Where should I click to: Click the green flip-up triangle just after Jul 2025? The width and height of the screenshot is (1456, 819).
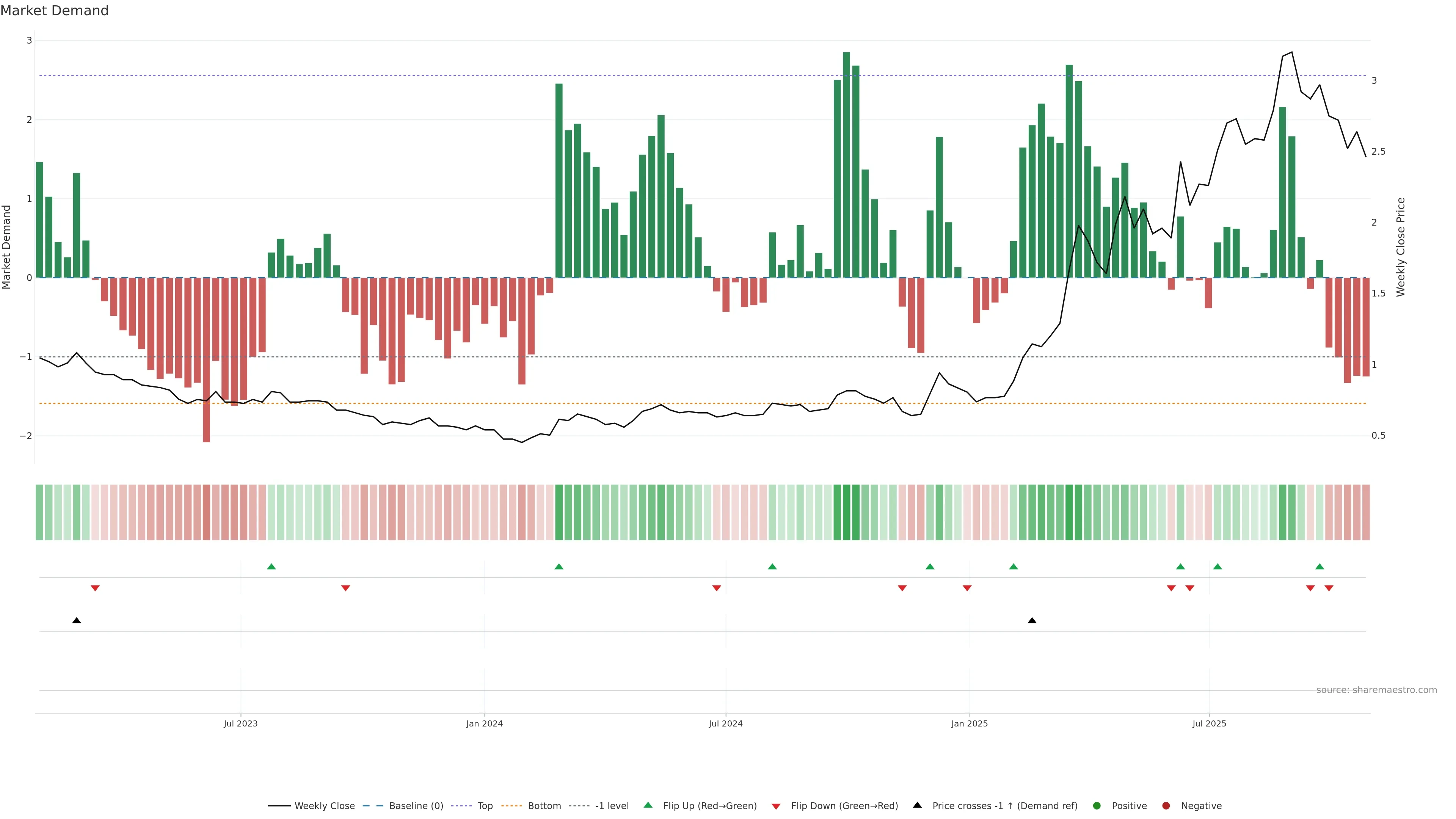(x=1218, y=566)
